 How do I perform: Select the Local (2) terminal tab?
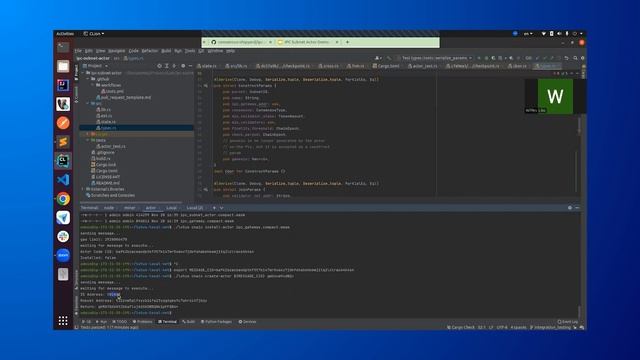[195, 208]
